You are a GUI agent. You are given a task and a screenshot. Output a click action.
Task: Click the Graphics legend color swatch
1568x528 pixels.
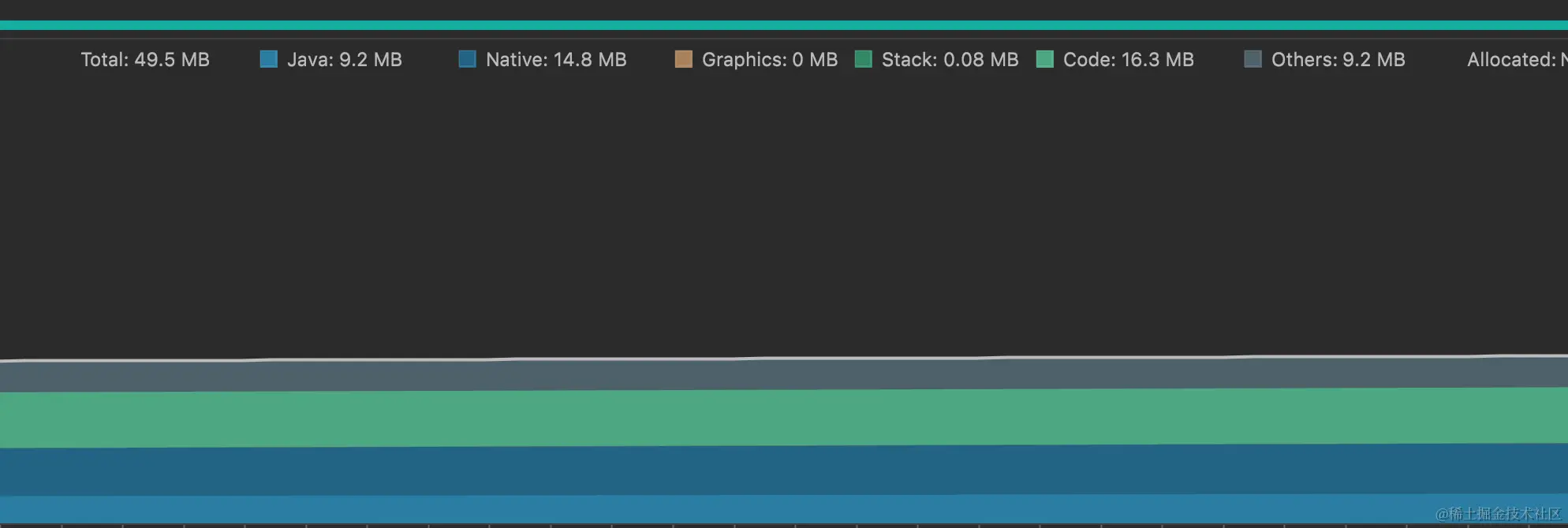pos(684,60)
